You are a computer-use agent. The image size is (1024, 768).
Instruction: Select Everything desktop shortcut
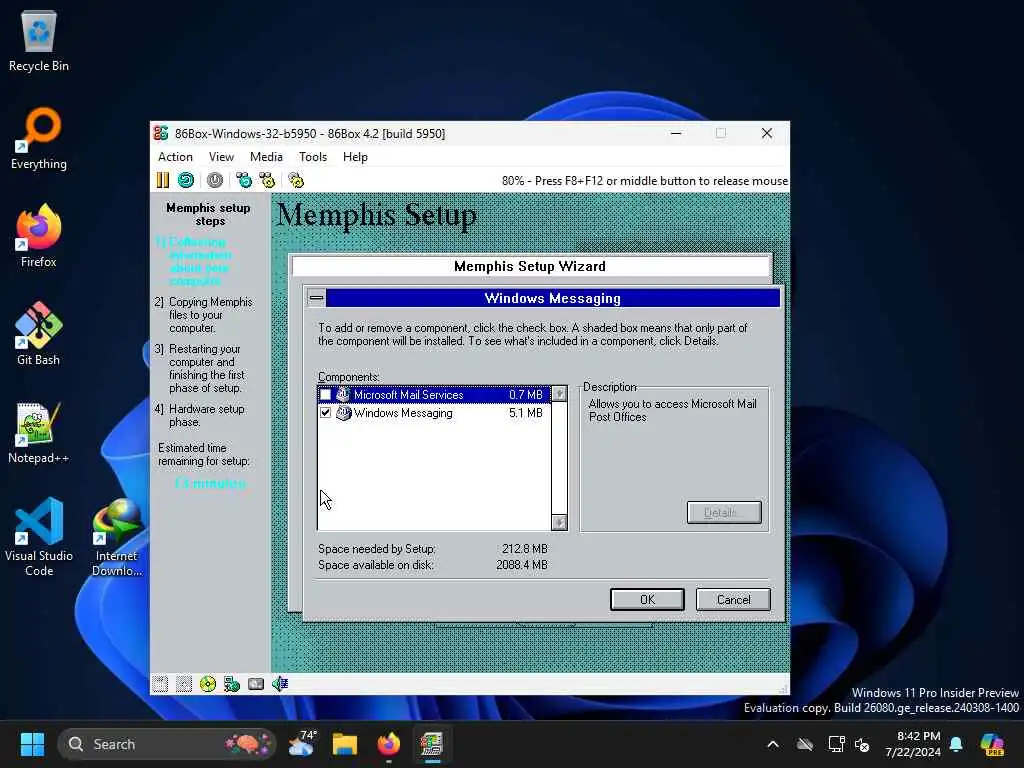(39, 138)
